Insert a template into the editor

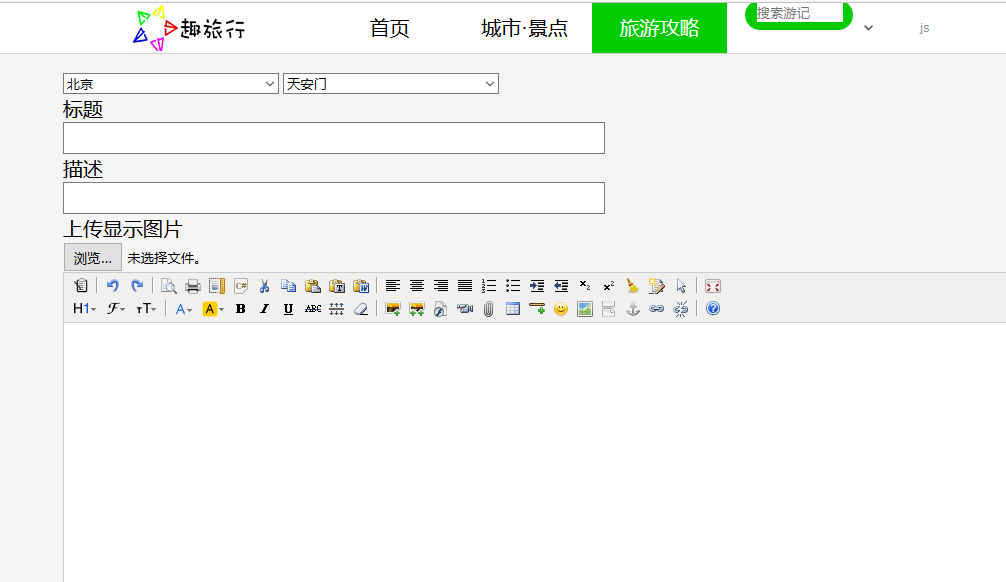[x=217, y=286]
